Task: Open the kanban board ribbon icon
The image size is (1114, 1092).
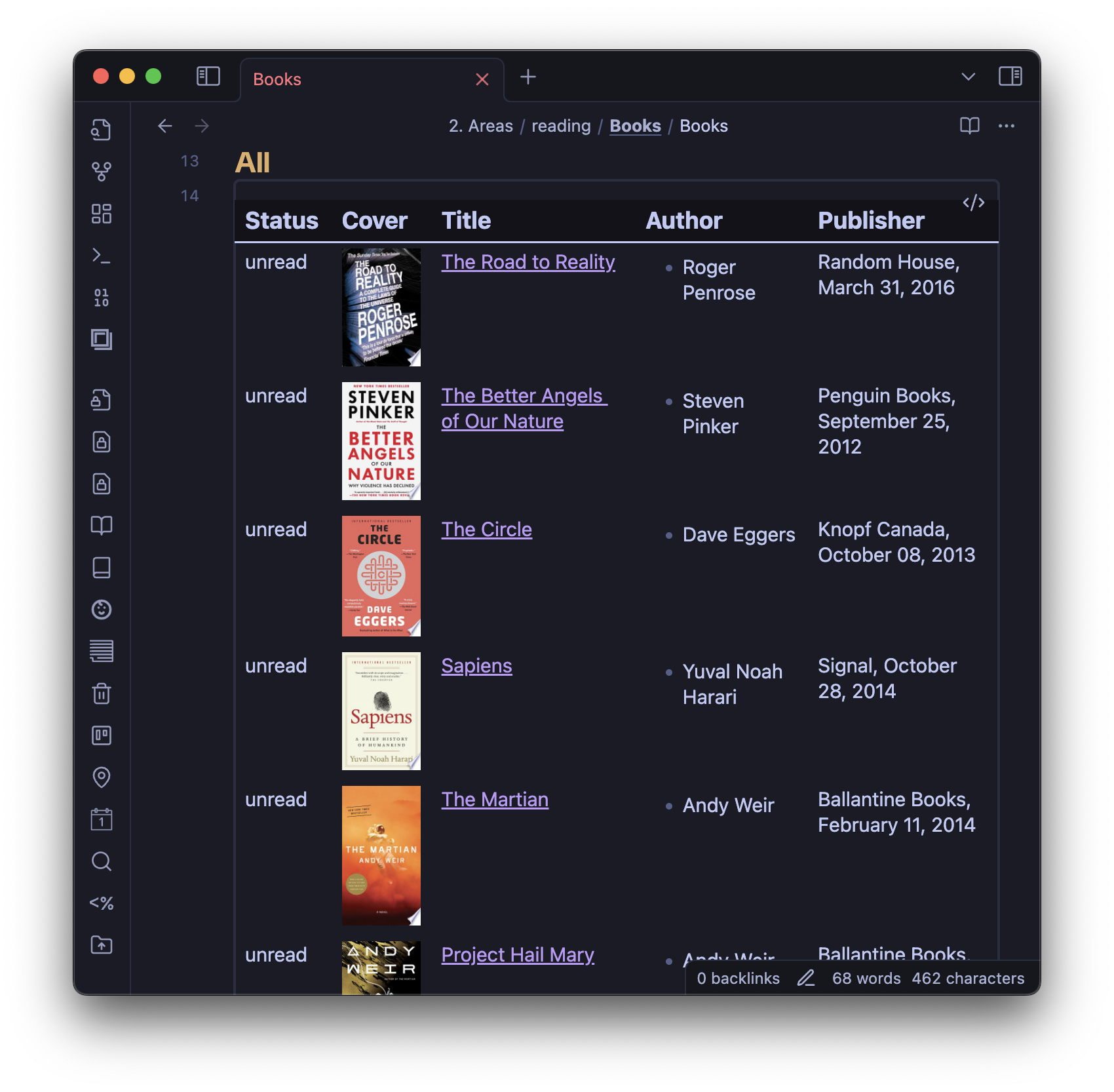Action: (101, 735)
